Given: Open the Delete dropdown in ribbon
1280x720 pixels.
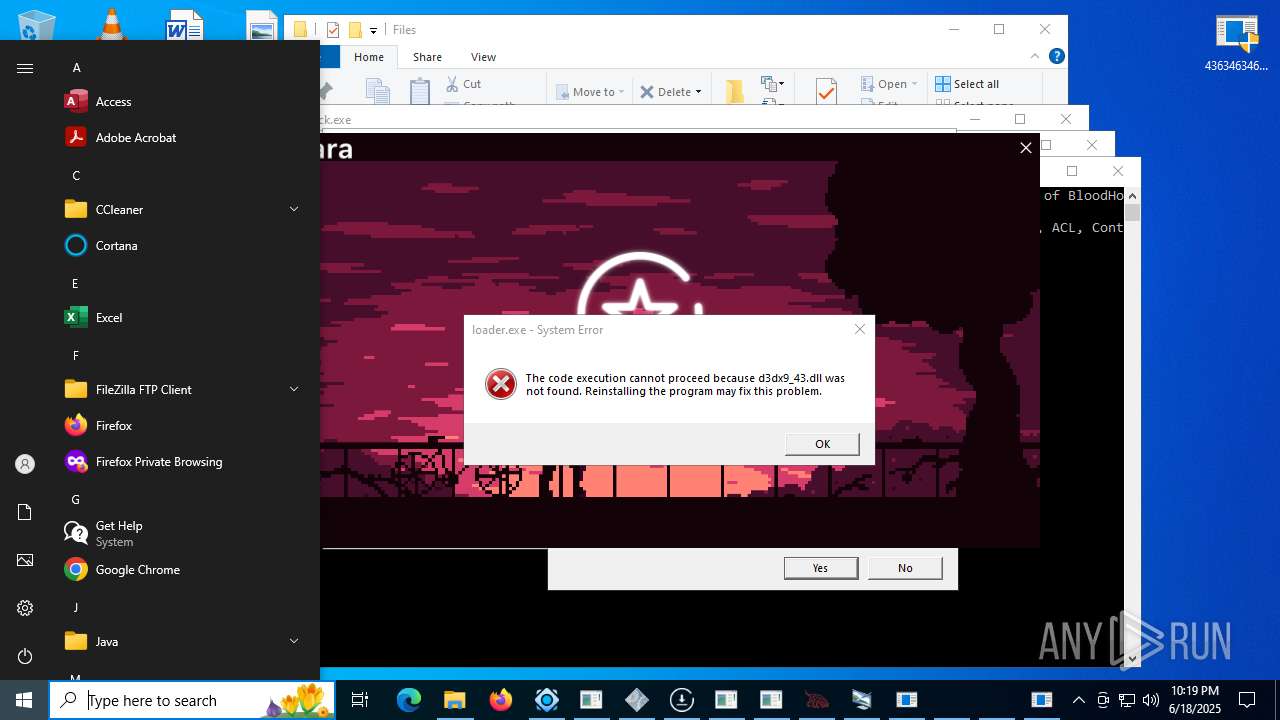Looking at the screenshot, I should coord(671,92).
